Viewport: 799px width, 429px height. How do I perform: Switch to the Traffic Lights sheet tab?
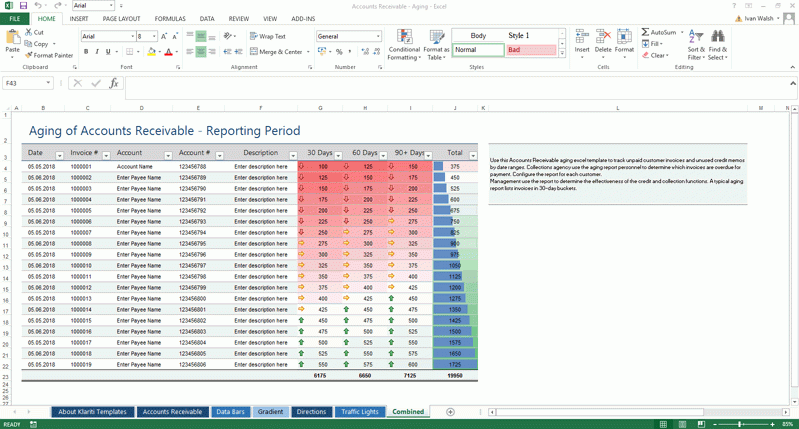click(x=359, y=412)
